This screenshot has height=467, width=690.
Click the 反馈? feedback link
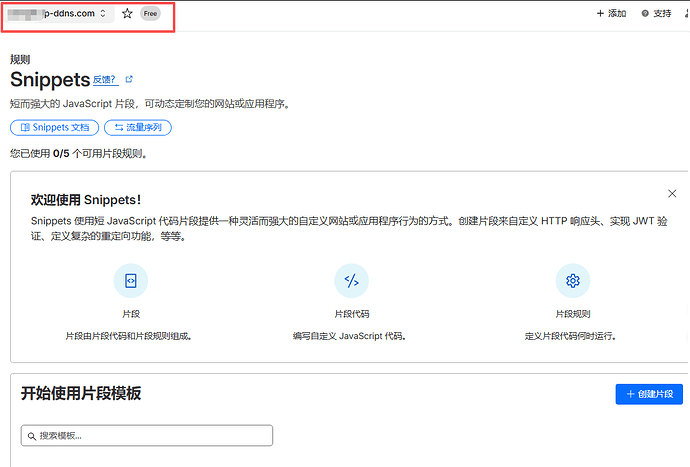[x=105, y=80]
